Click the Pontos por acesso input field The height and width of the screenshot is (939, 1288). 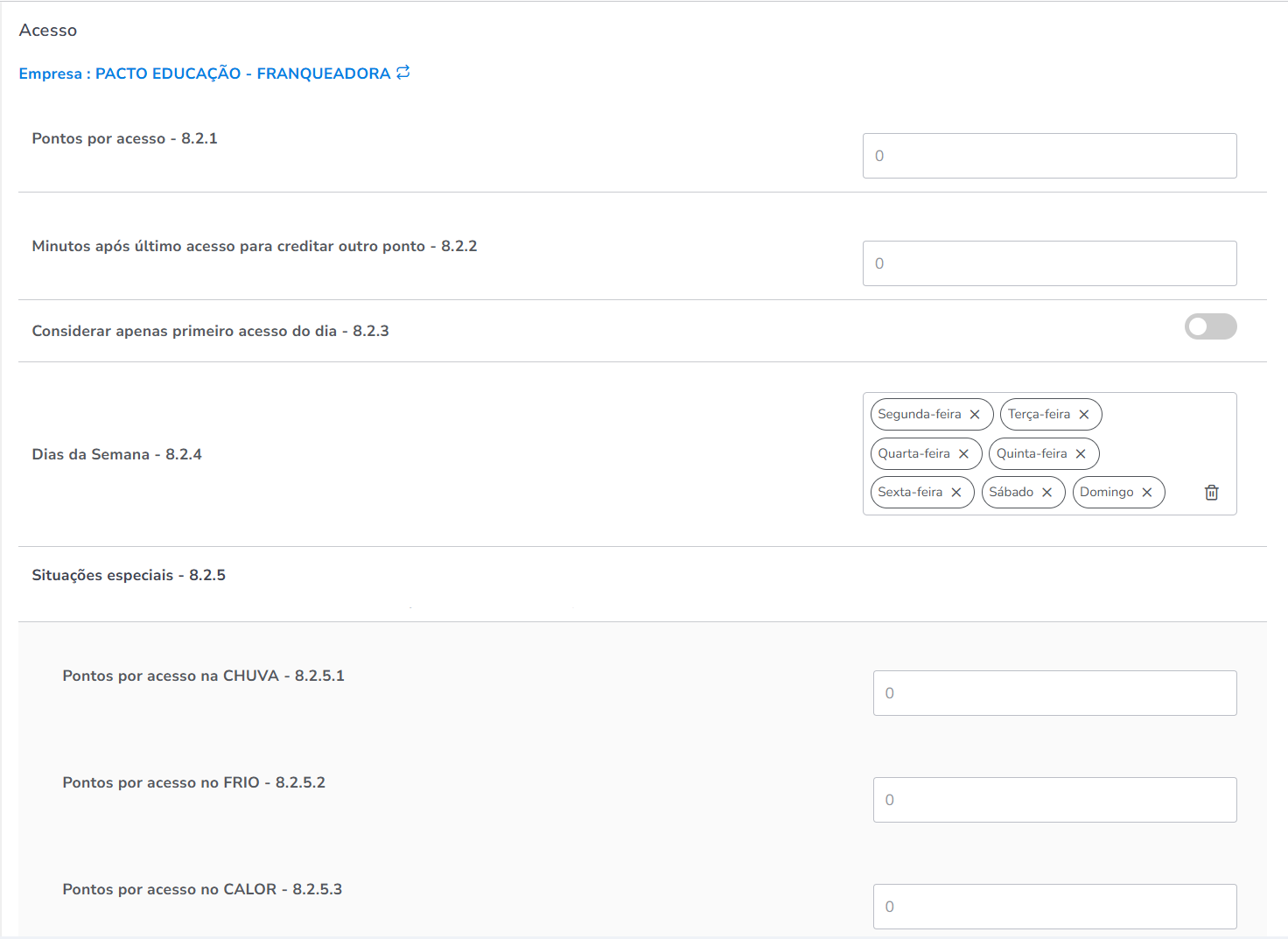[x=1049, y=156]
